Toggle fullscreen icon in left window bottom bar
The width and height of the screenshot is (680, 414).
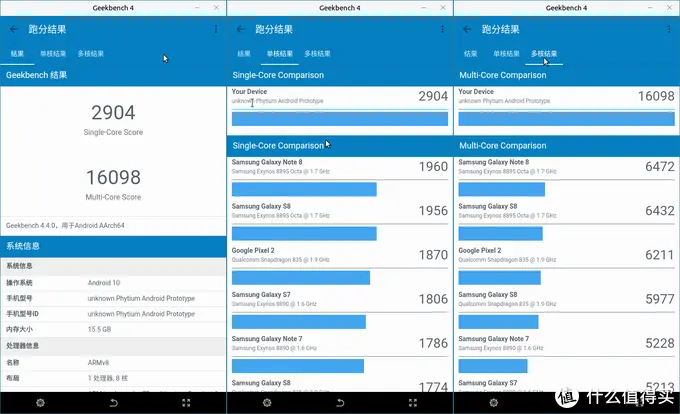coord(186,403)
